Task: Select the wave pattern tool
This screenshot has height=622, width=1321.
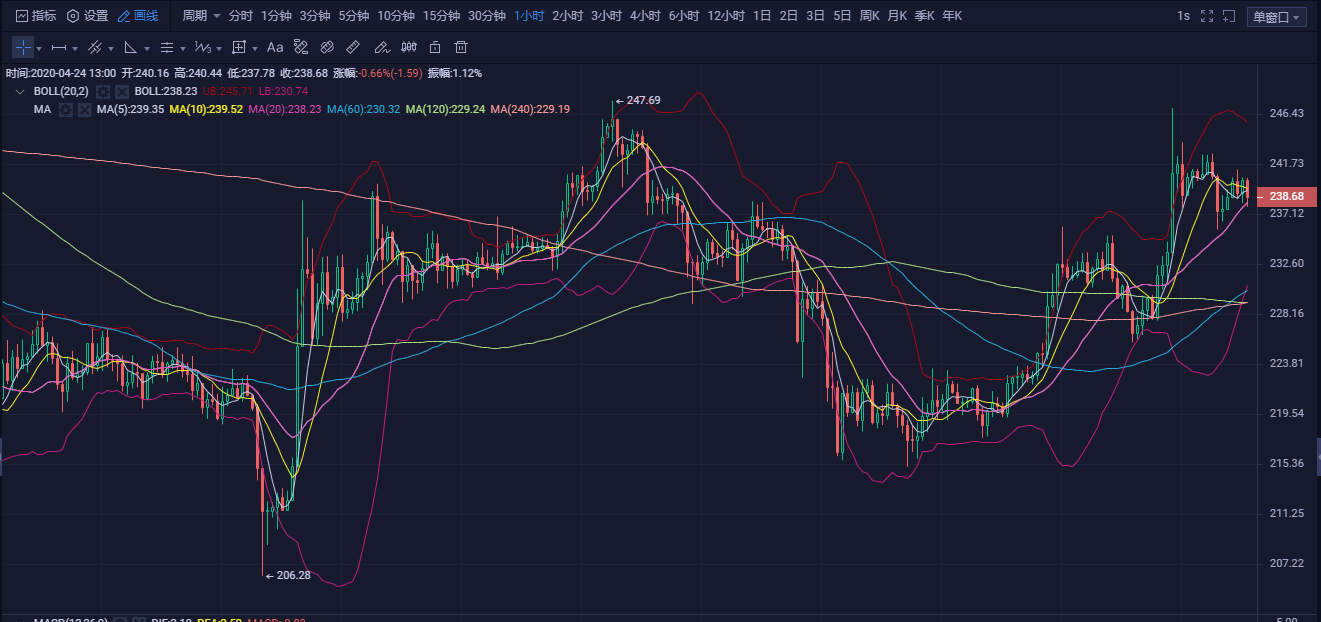Action: tap(202, 47)
